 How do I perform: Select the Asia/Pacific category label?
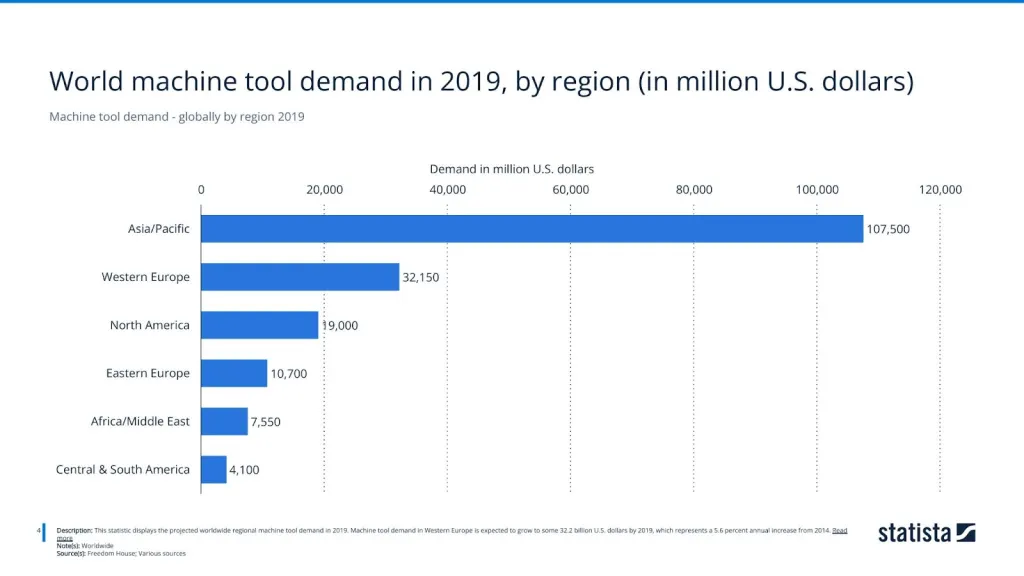(158, 229)
